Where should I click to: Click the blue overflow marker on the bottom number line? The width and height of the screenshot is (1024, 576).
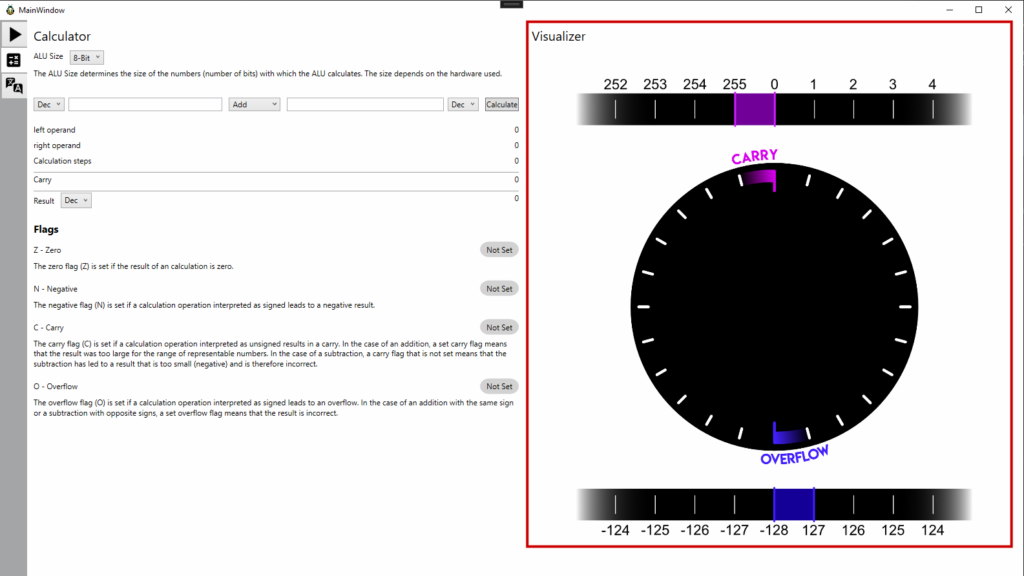(794, 504)
